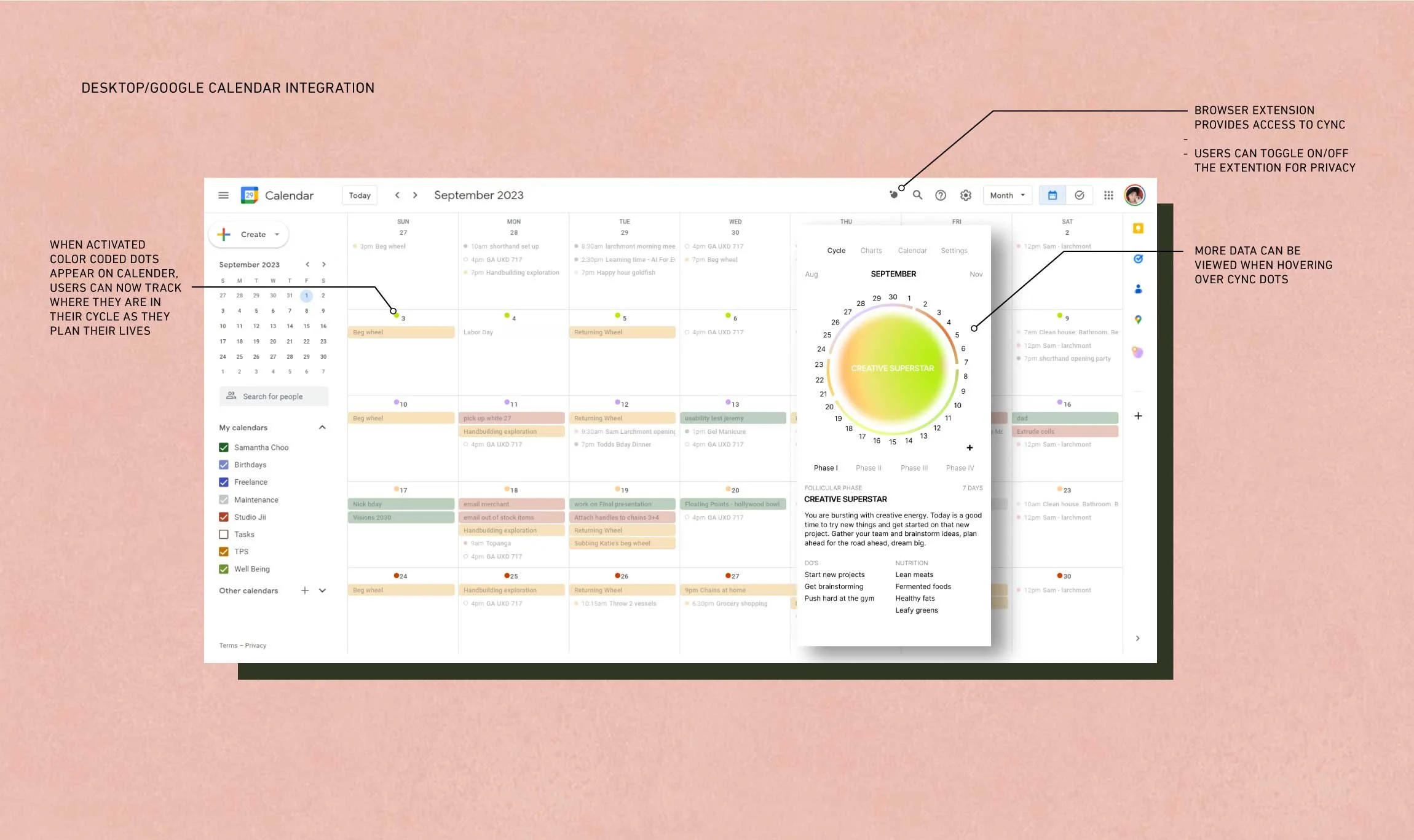Image resolution: width=1414 pixels, height=840 pixels.
Task: Click the Today button
Action: point(360,195)
